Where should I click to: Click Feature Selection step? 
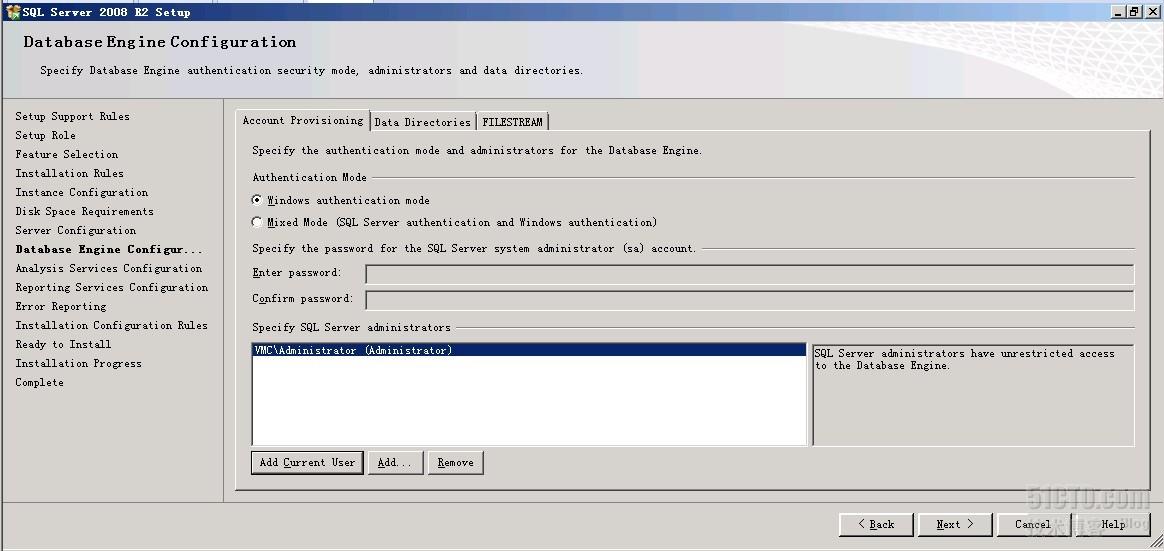(x=67, y=154)
